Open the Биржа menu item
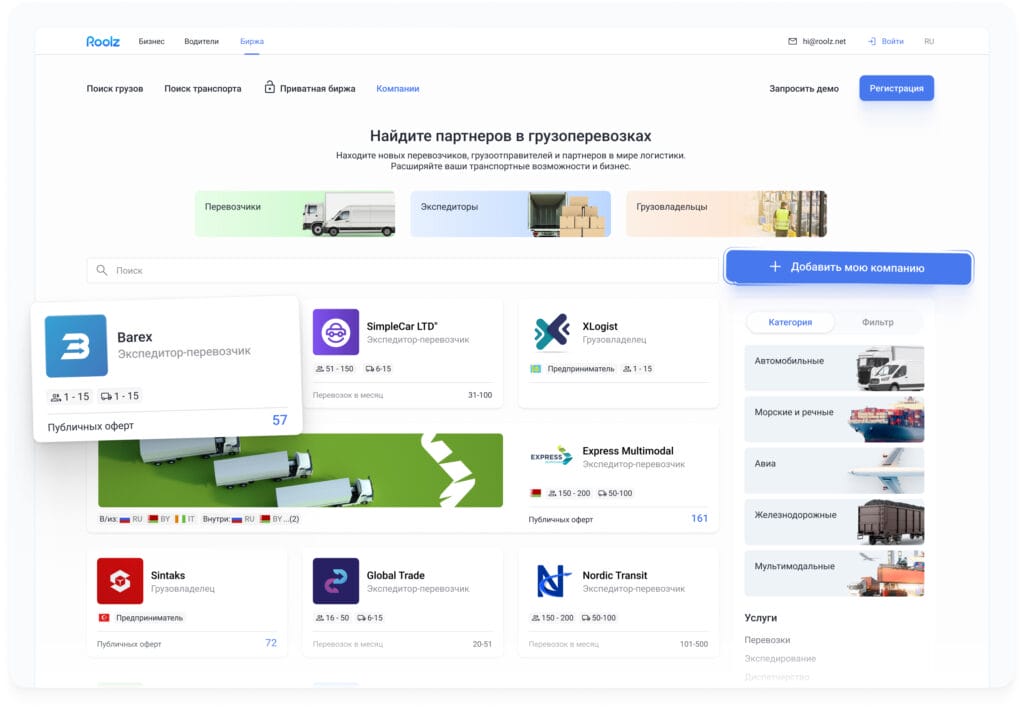The image size is (1024, 713). coord(252,41)
